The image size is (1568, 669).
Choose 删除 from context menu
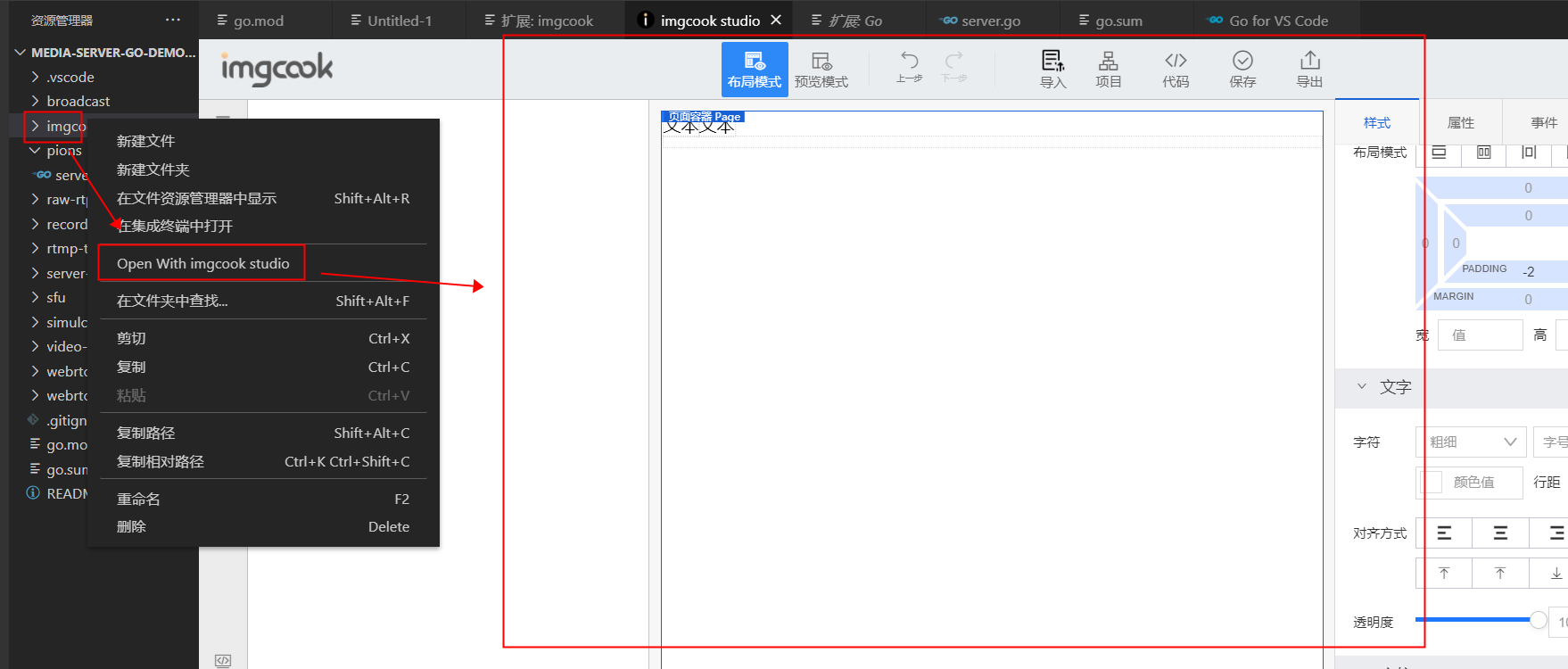[263, 526]
